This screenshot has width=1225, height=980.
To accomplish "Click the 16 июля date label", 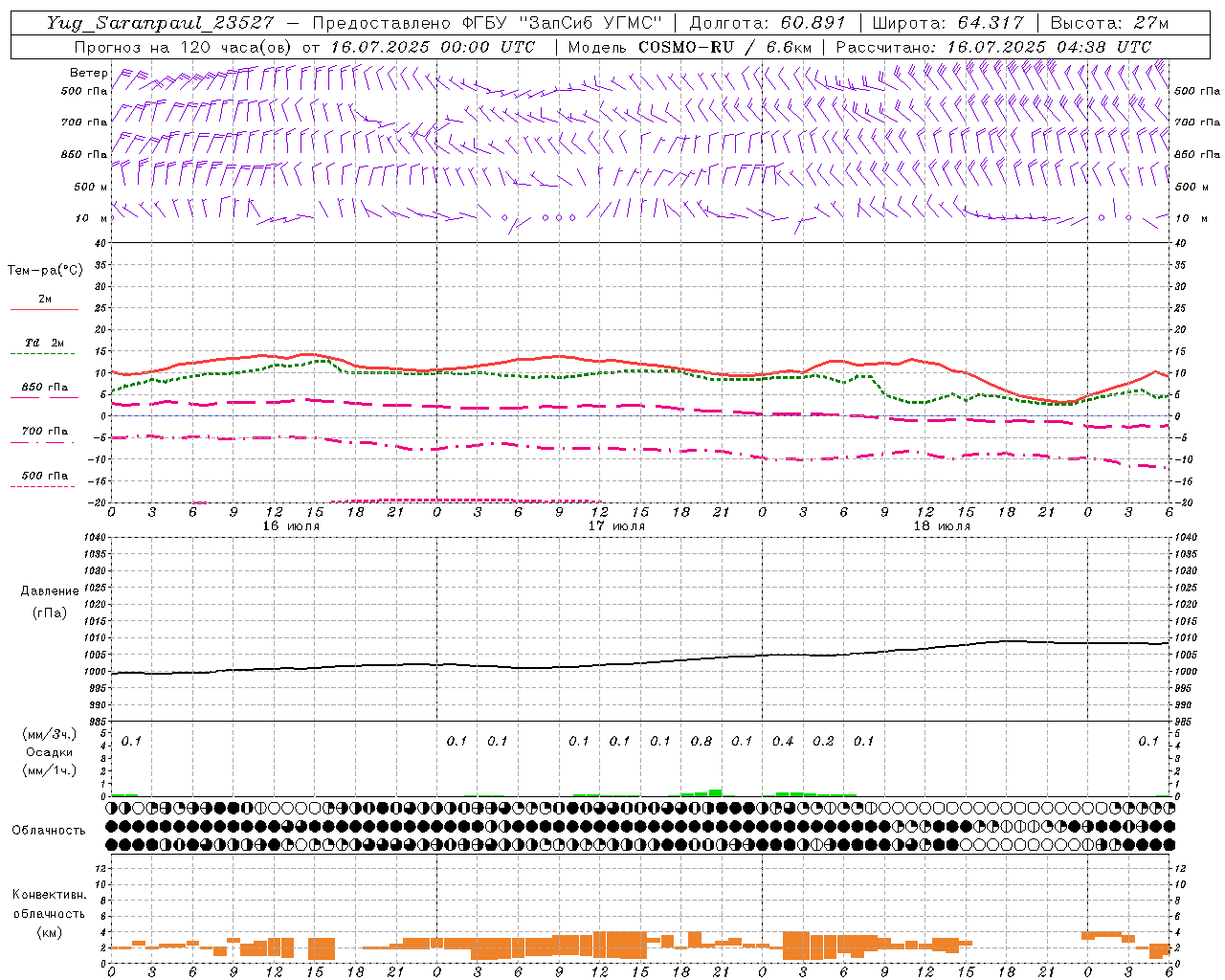I will 291,525.
